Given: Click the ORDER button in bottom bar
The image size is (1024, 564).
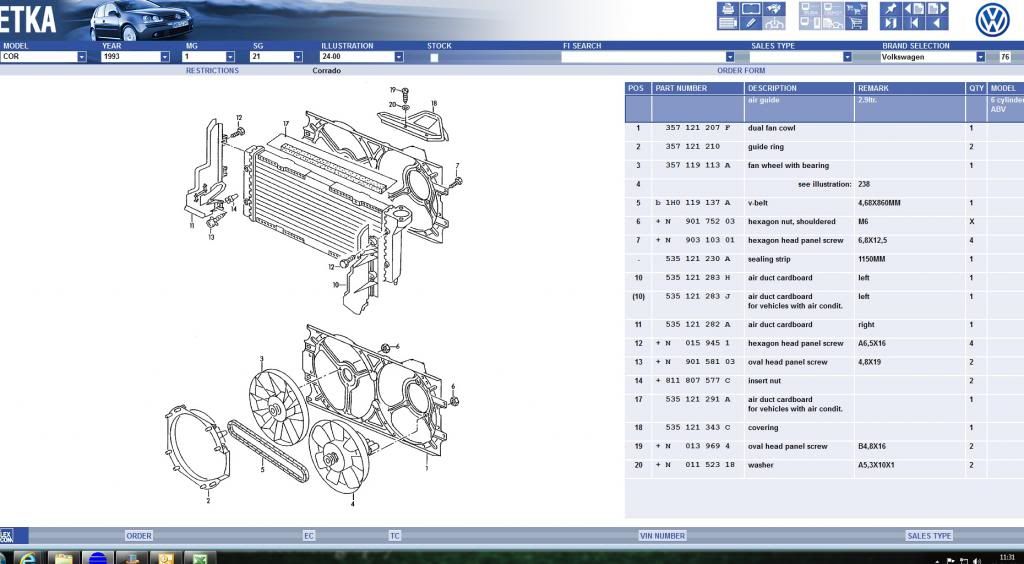Looking at the screenshot, I should [x=139, y=536].
